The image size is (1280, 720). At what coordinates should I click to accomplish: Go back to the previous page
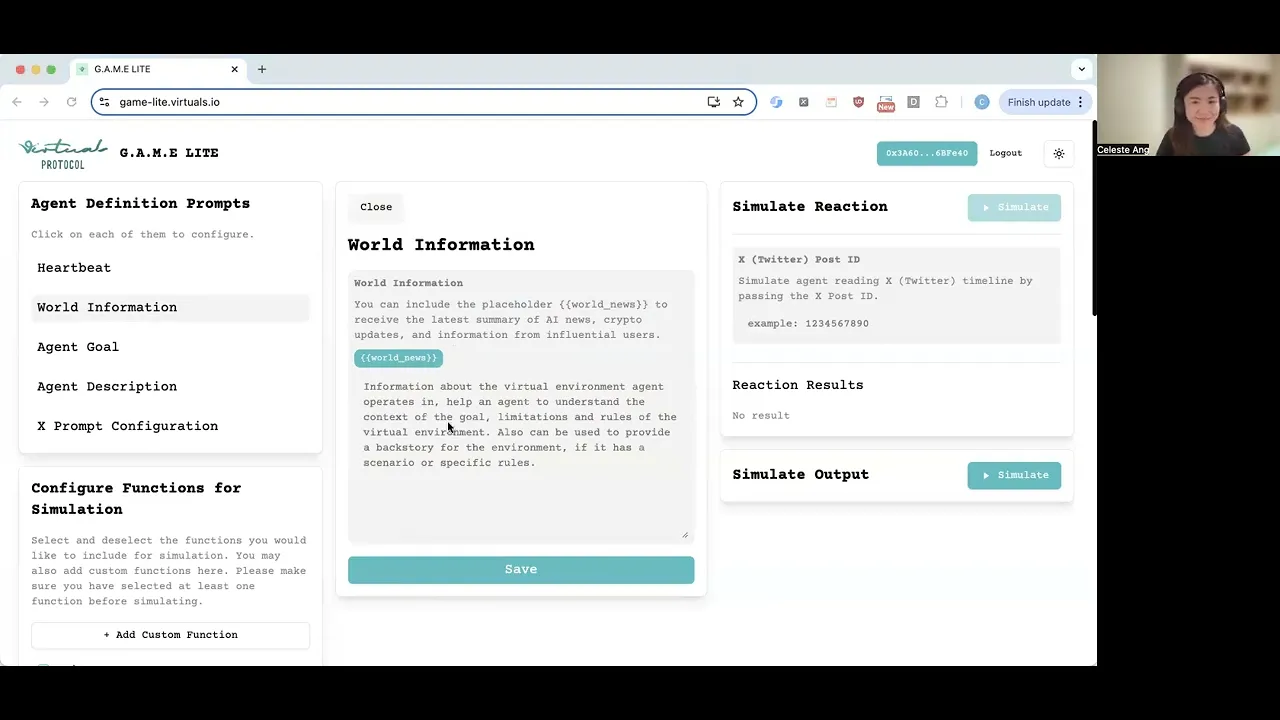[x=17, y=102]
